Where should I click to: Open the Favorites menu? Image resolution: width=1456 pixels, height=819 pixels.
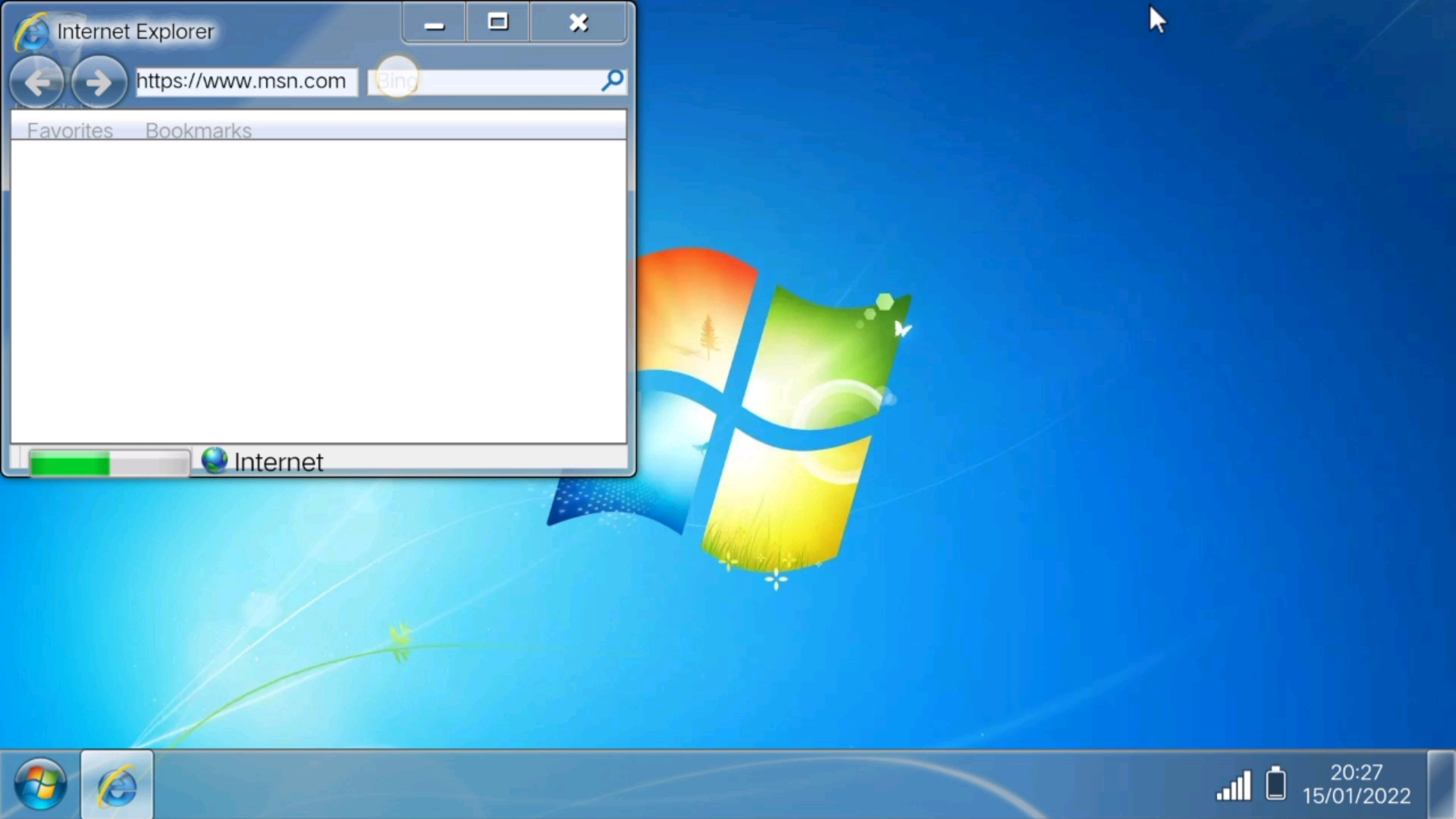70,130
